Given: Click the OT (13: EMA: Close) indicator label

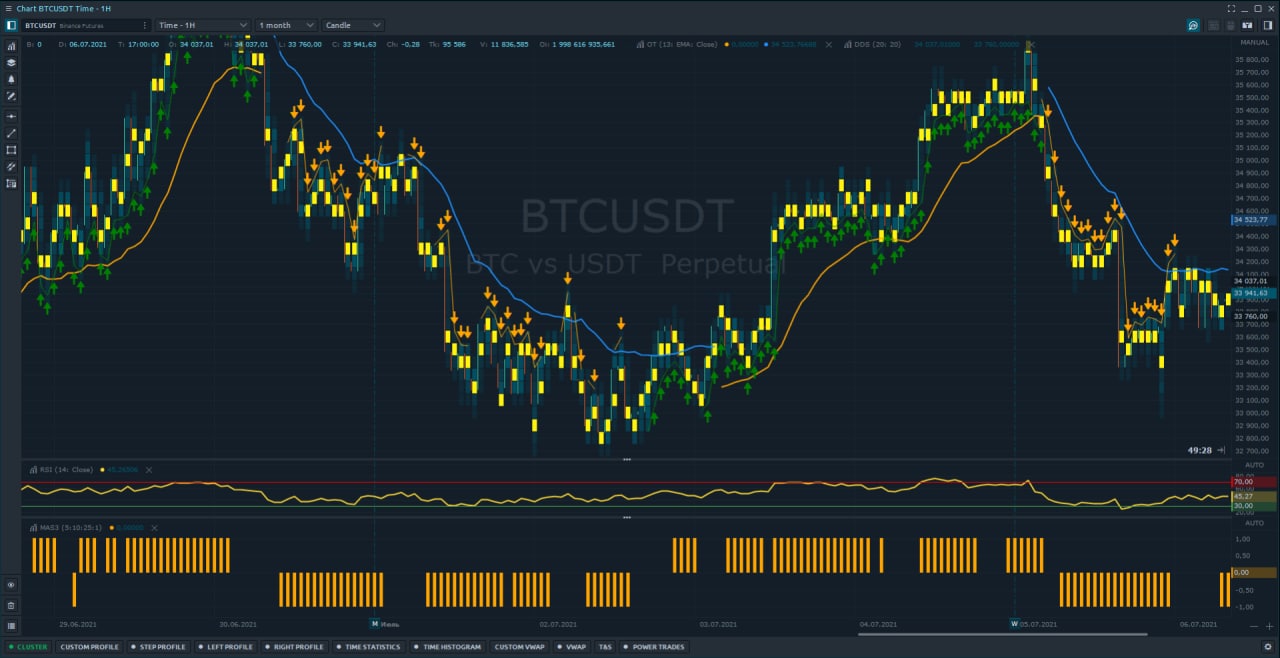Looking at the screenshot, I should point(682,44).
